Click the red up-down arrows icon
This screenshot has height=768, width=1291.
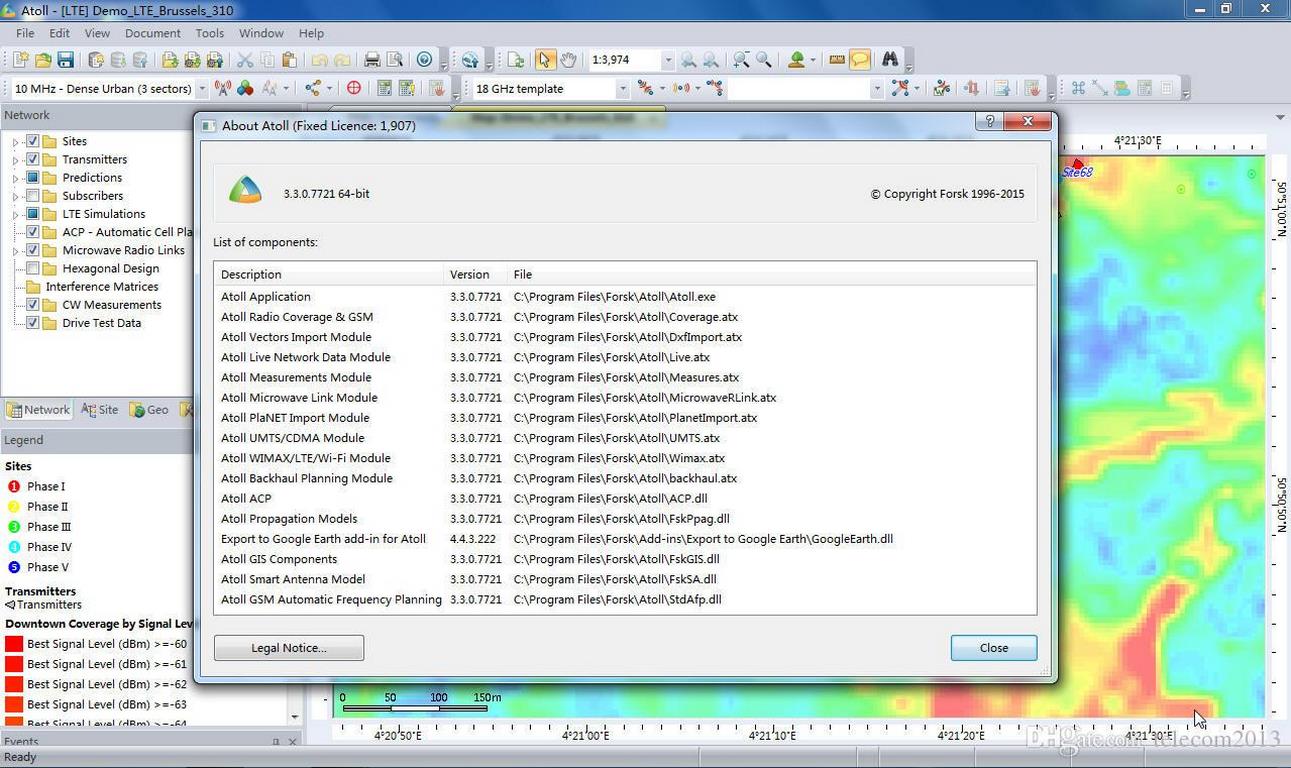(x=970, y=88)
